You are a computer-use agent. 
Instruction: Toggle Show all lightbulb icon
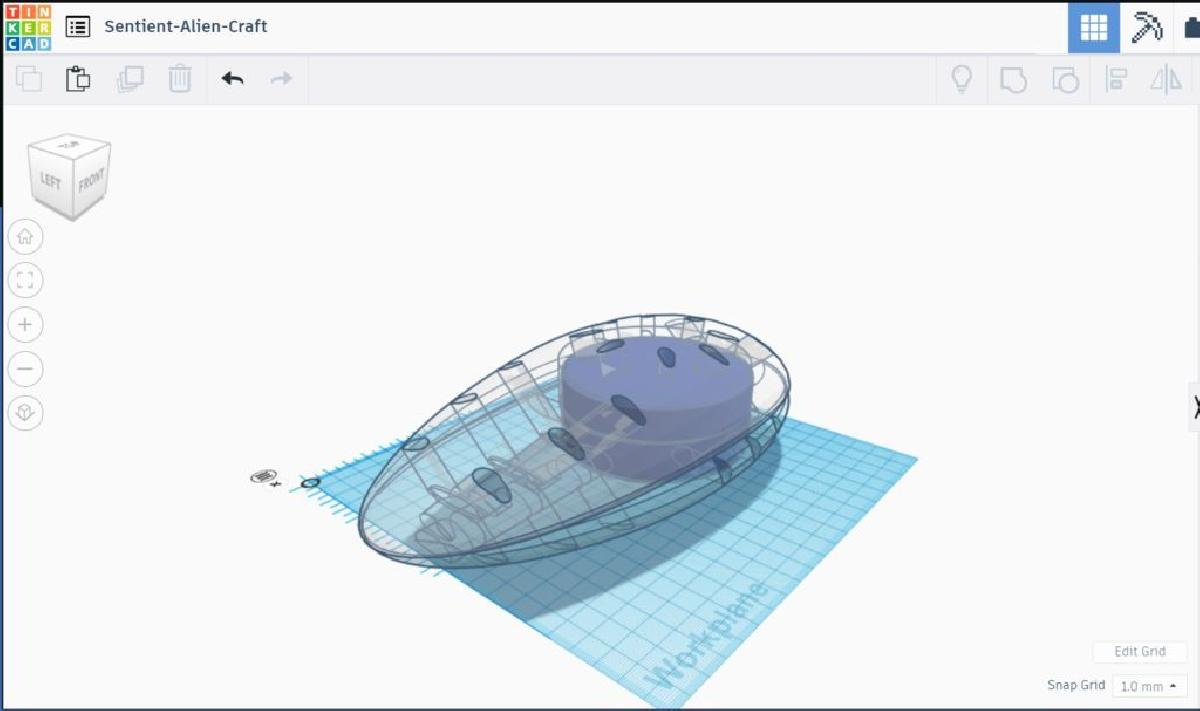(x=962, y=79)
